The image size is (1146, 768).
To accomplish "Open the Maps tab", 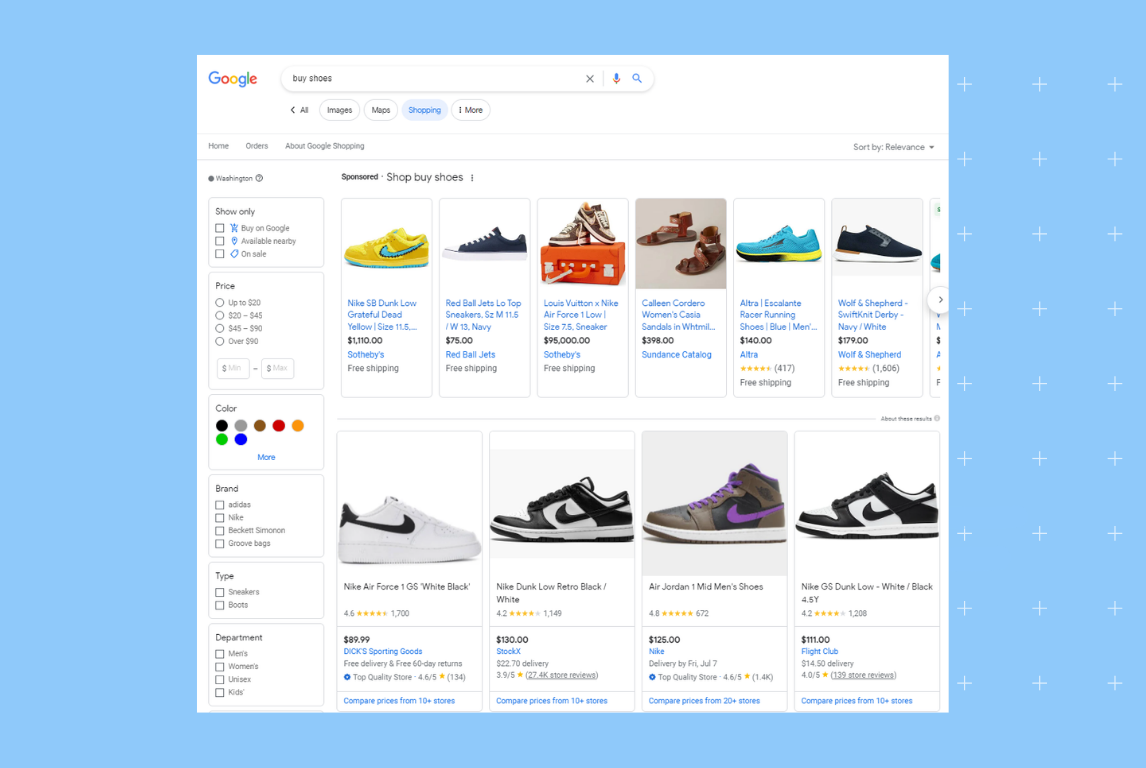I will [x=380, y=110].
